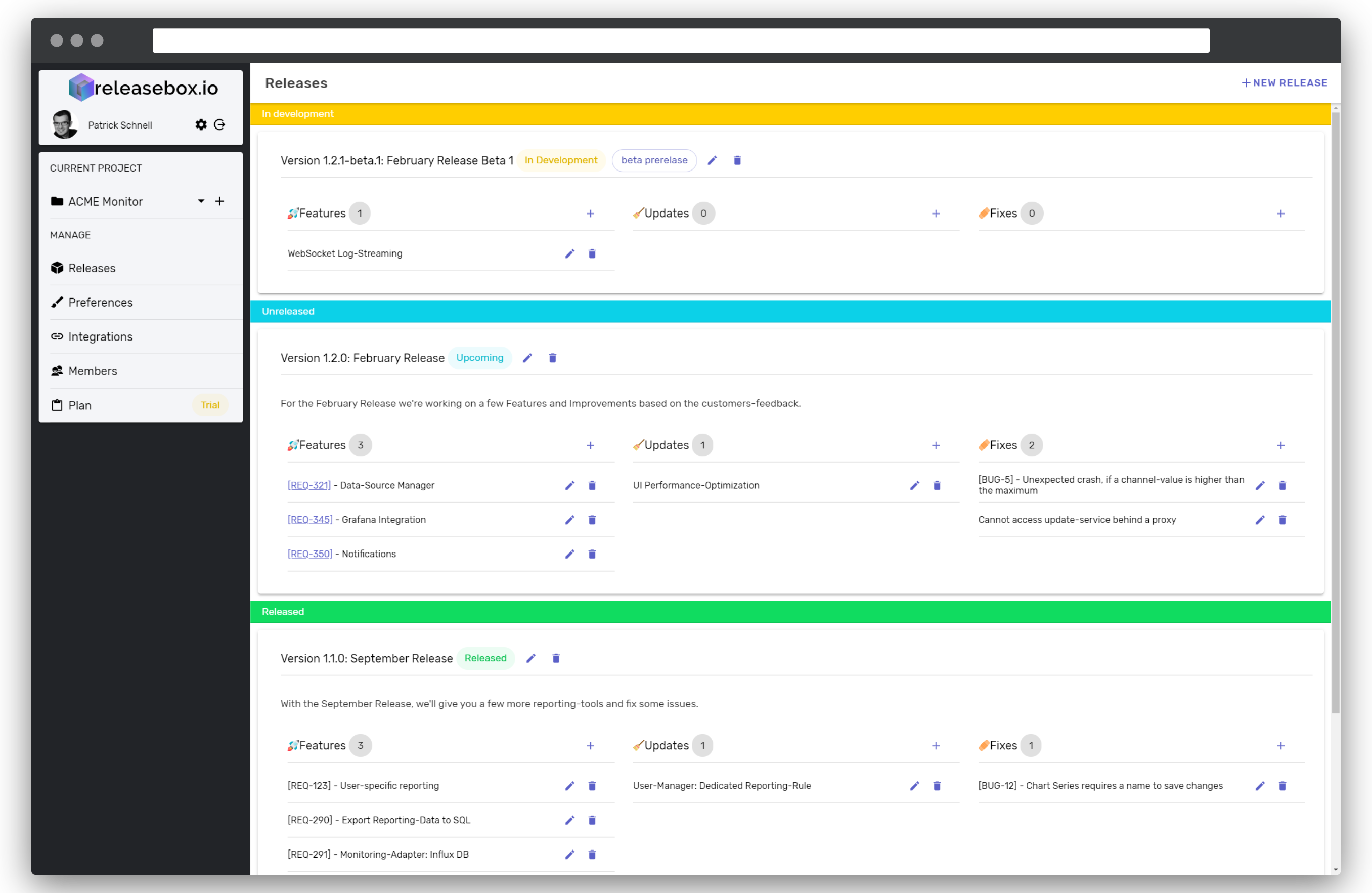Edit Notifications feature
This screenshot has width=1372, height=893.
click(x=569, y=555)
